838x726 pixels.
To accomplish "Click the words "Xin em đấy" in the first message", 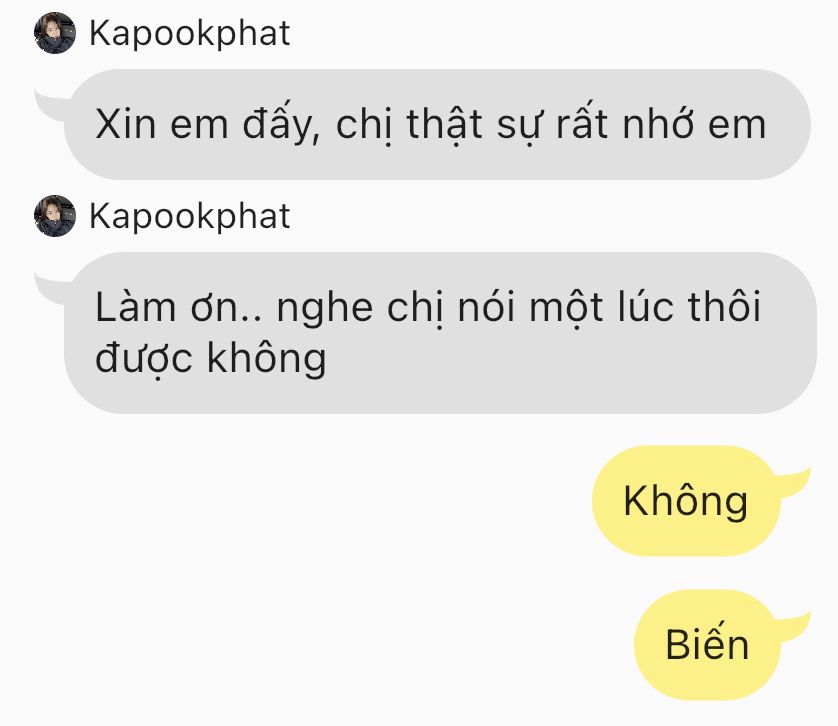I will [208, 124].
